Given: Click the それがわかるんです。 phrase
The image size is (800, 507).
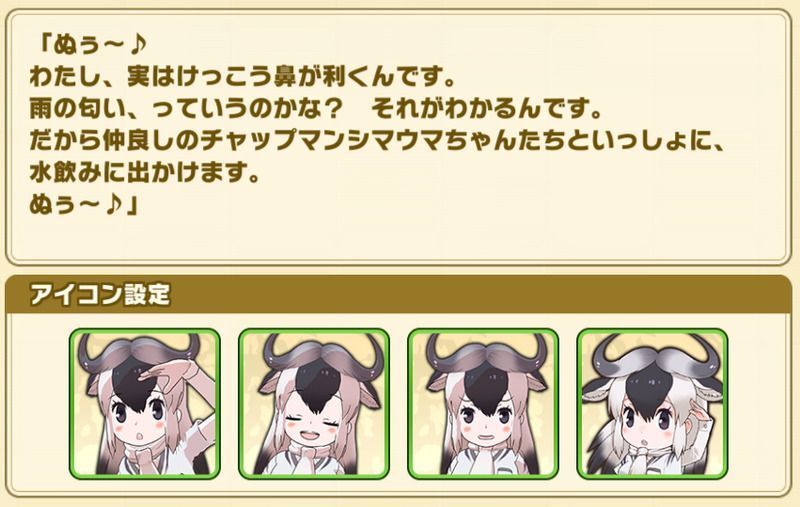Looking at the screenshot, I should coord(487,109).
